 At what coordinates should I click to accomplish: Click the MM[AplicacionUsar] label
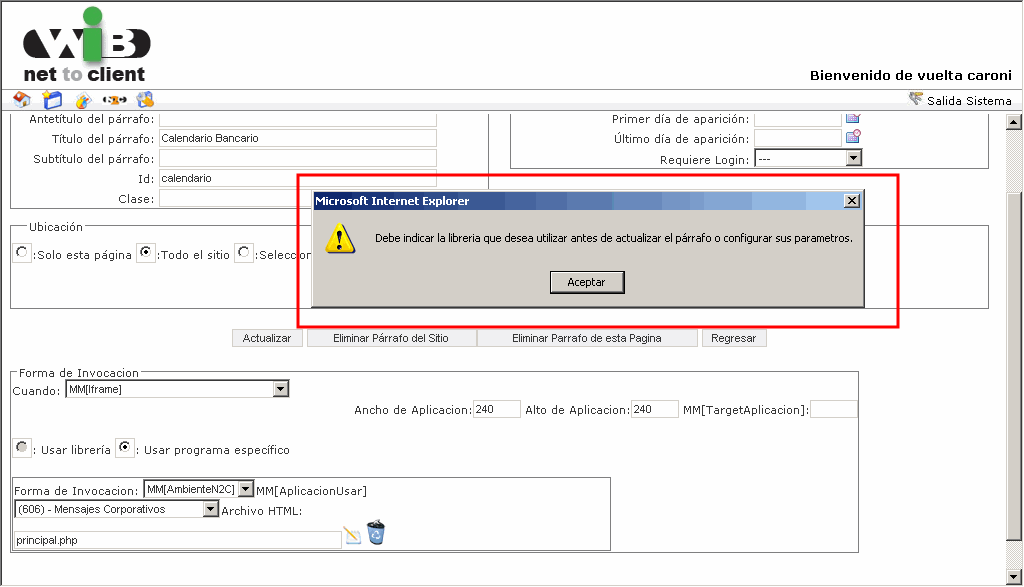(312, 491)
